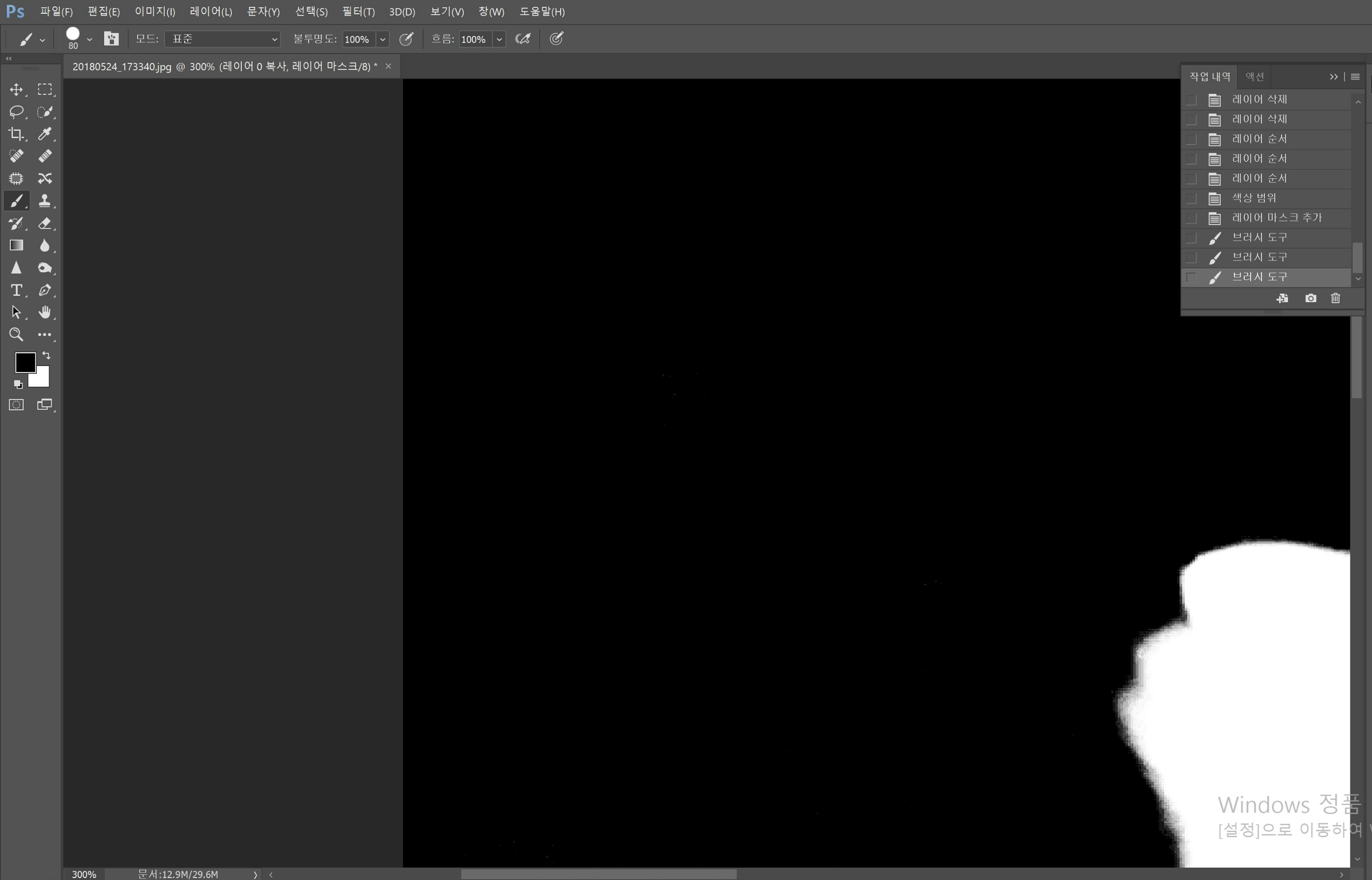Create new snapshot camera icon
The width and height of the screenshot is (1372, 880).
tap(1310, 298)
